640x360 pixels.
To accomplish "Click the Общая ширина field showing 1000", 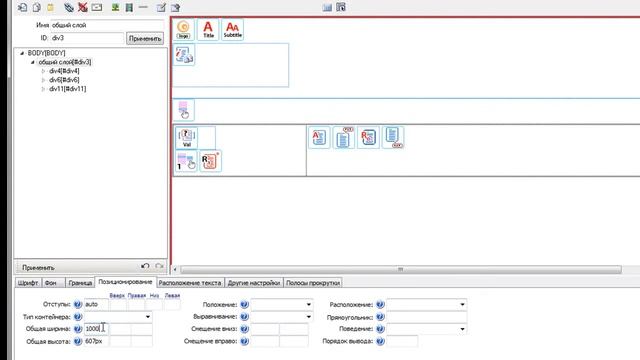I will (x=96, y=329).
